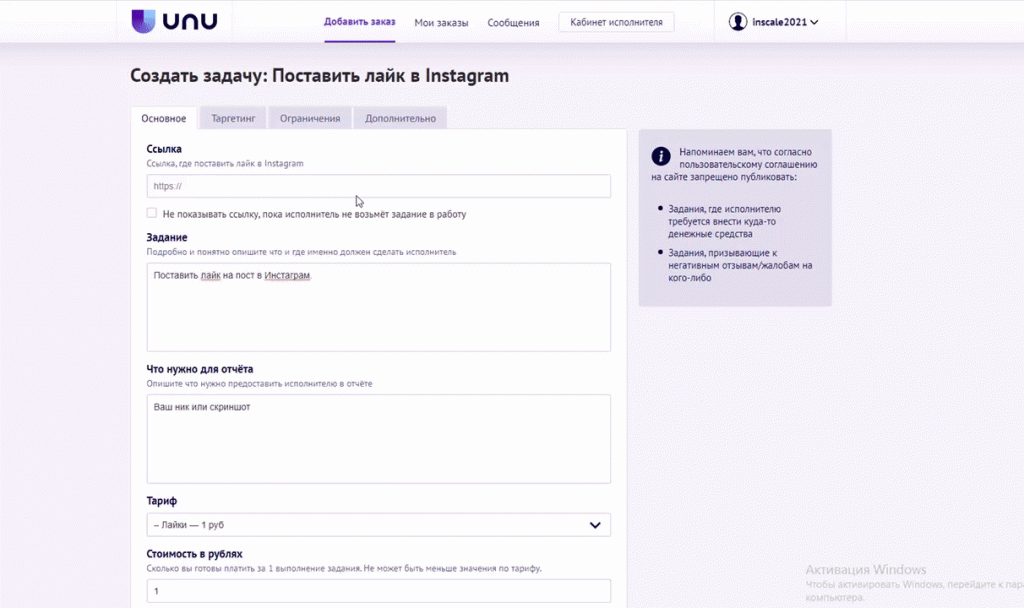Click the Задание description text area
The height and width of the screenshot is (608, 1024).
point(378,307)
